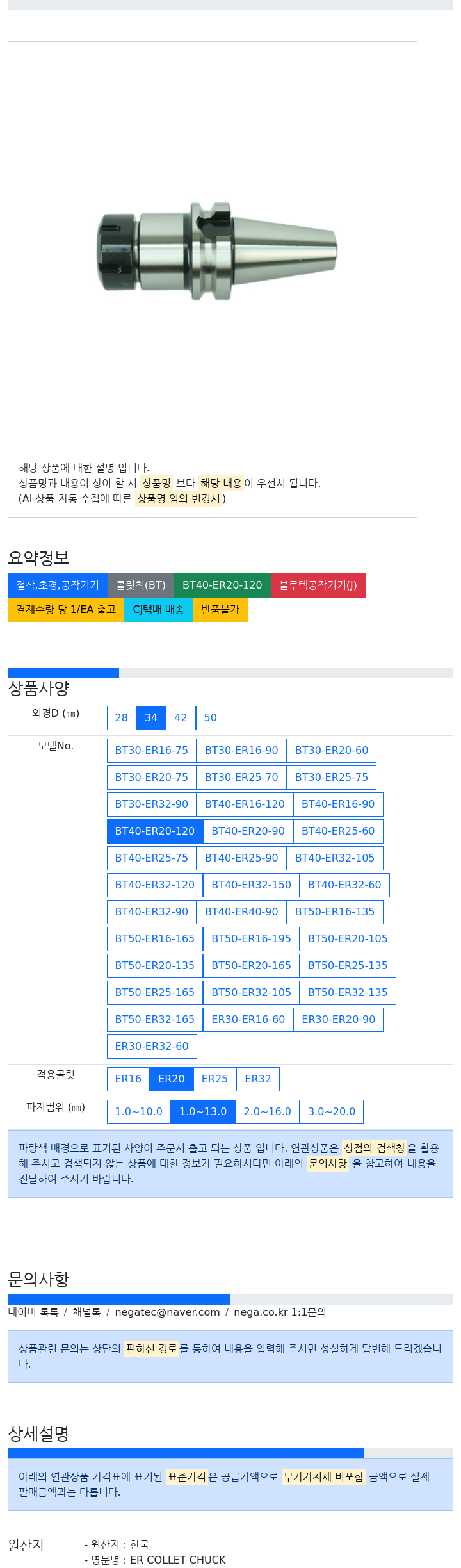461x1568 pixels.
Task: Click the CJ택배 배송 shipping badge
Action: (158, 609)
